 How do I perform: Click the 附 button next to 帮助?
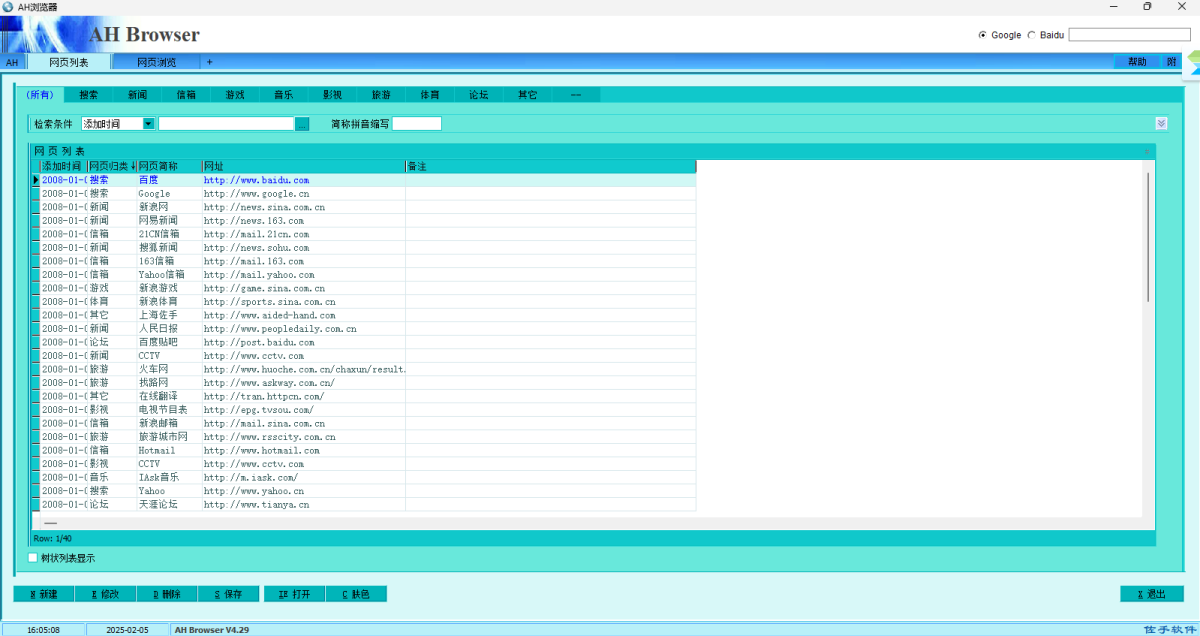pyautogui.click(x=1171, y=62)
